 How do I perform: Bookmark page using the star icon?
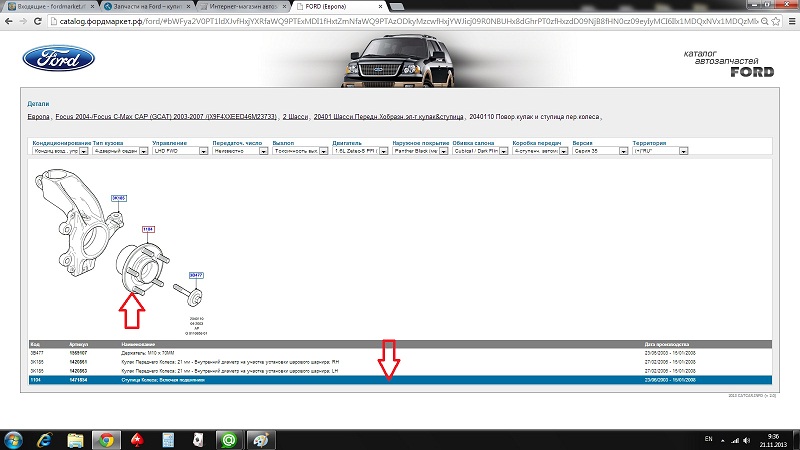click(x=776, y=21)
